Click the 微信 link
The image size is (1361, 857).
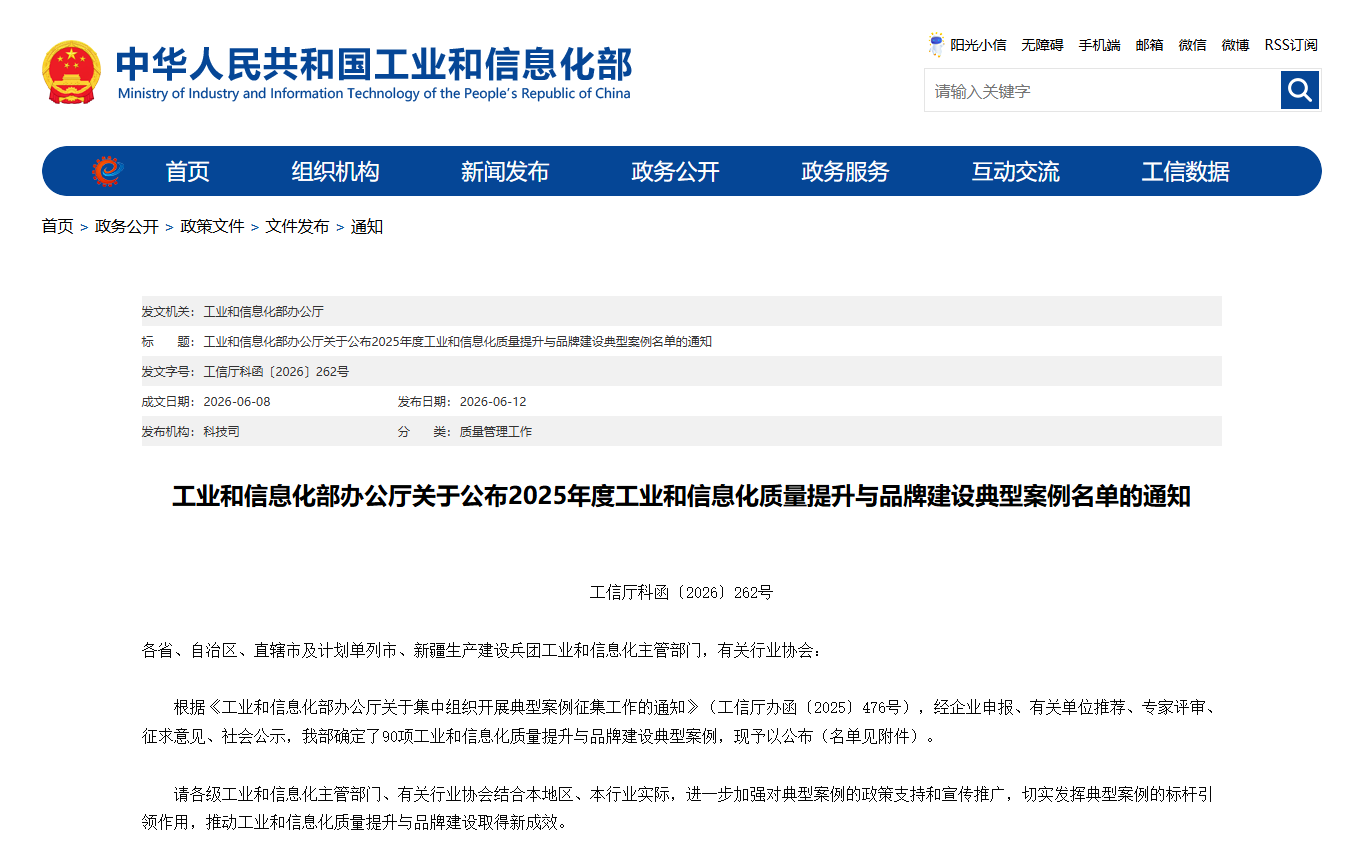[1192, 45]
